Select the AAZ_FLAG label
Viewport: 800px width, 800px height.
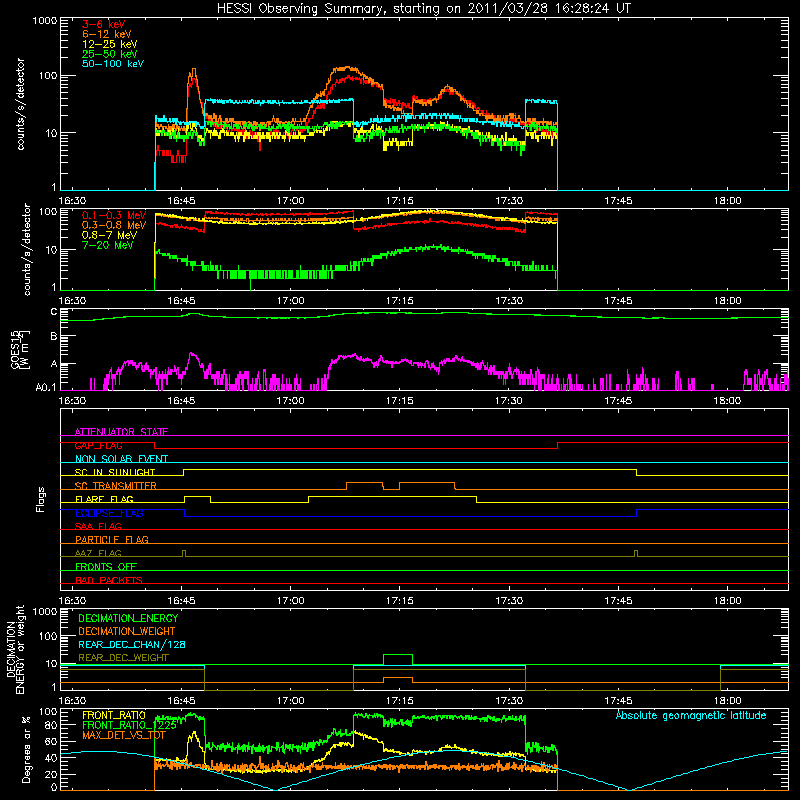point(98,553)
